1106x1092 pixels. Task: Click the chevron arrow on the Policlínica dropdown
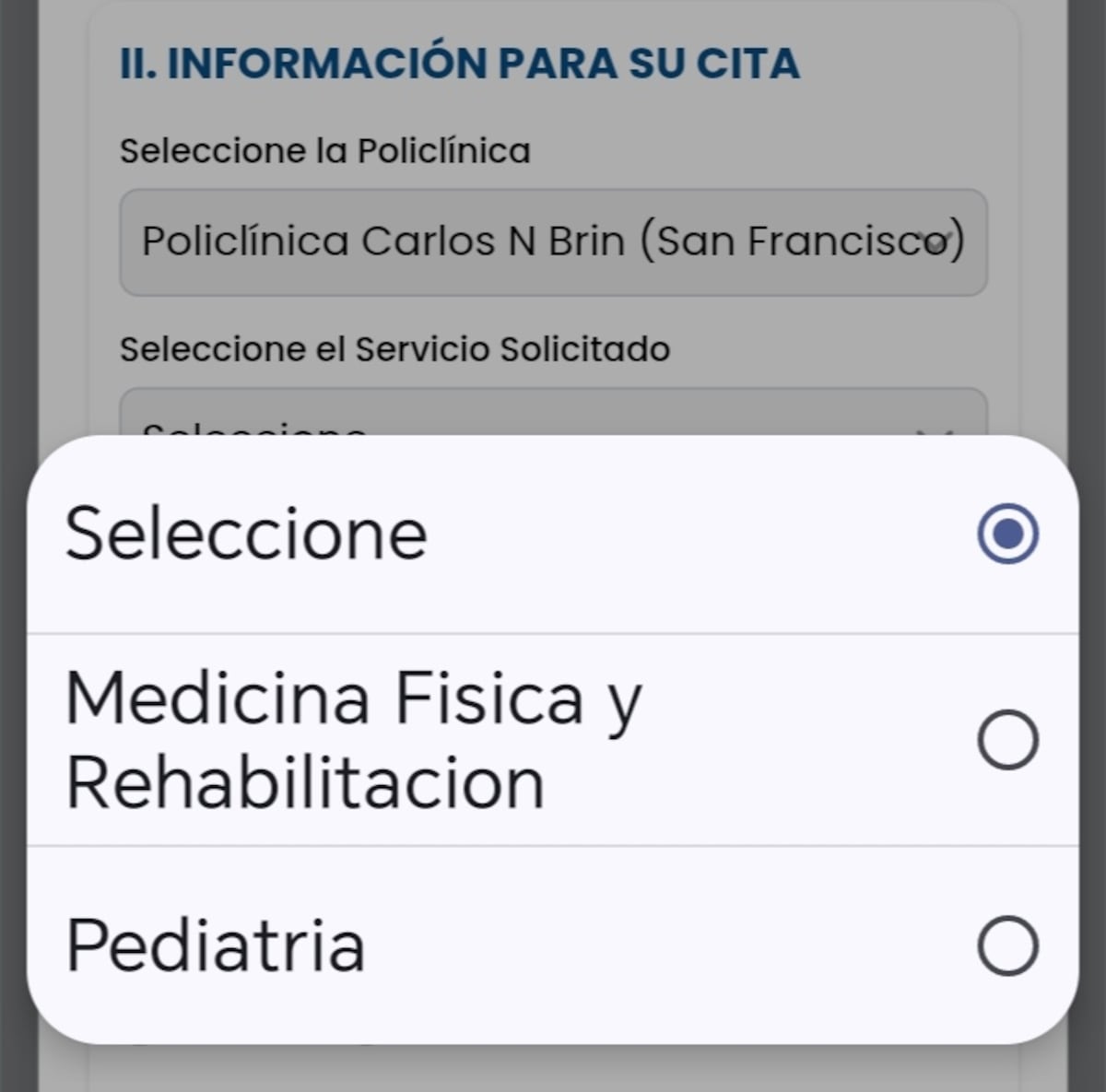pos(936,242)
